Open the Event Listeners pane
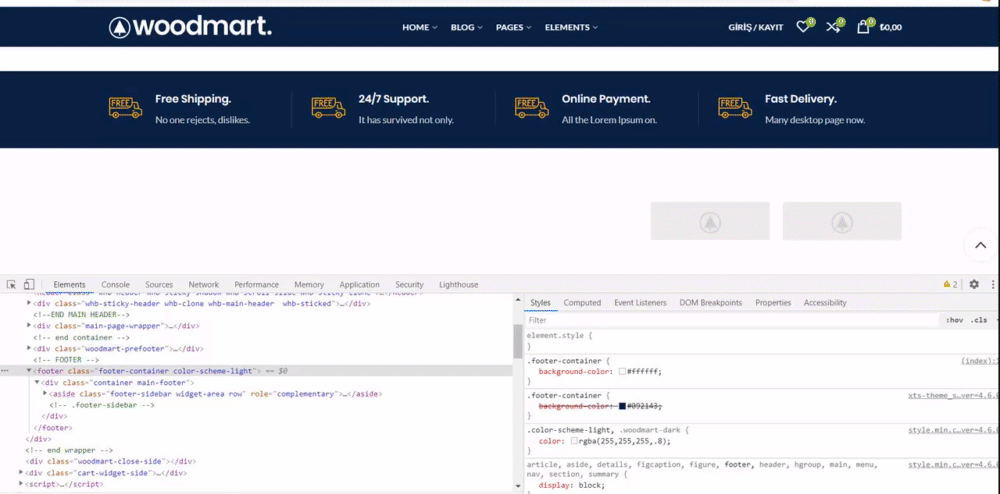Viewport: 1000px width, 494px height. (640, 303)
